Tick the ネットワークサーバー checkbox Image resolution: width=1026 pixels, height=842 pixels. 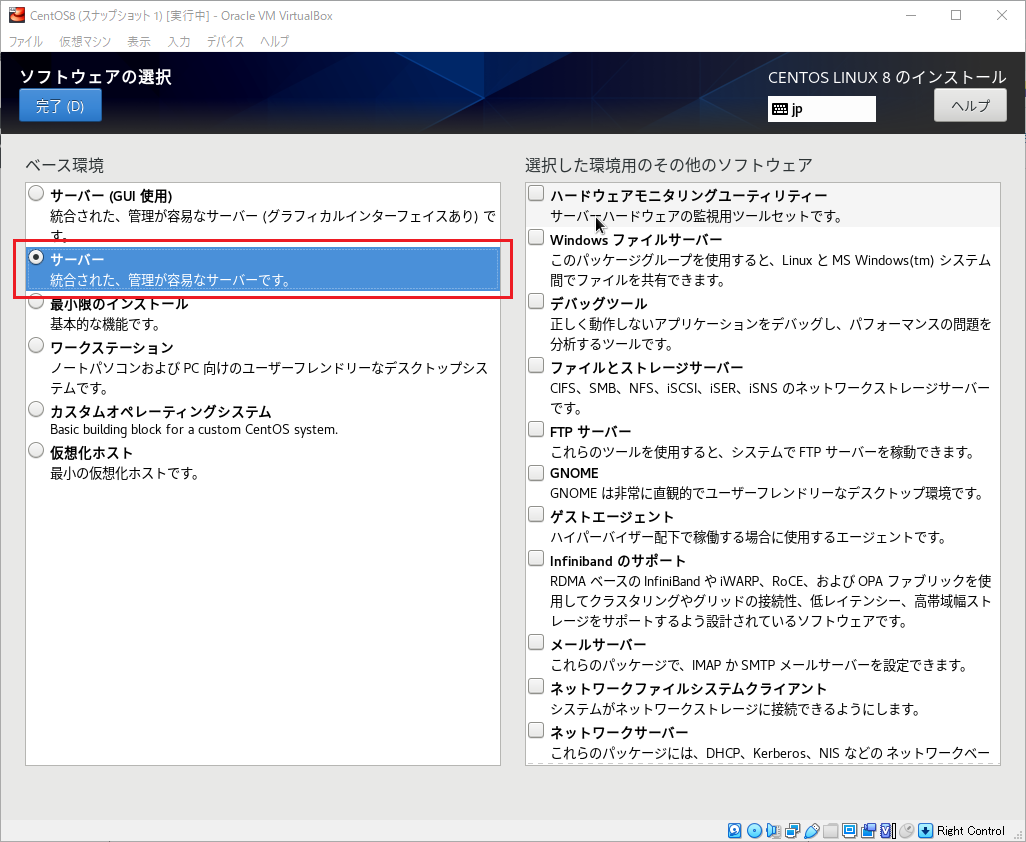coord(536,730)
